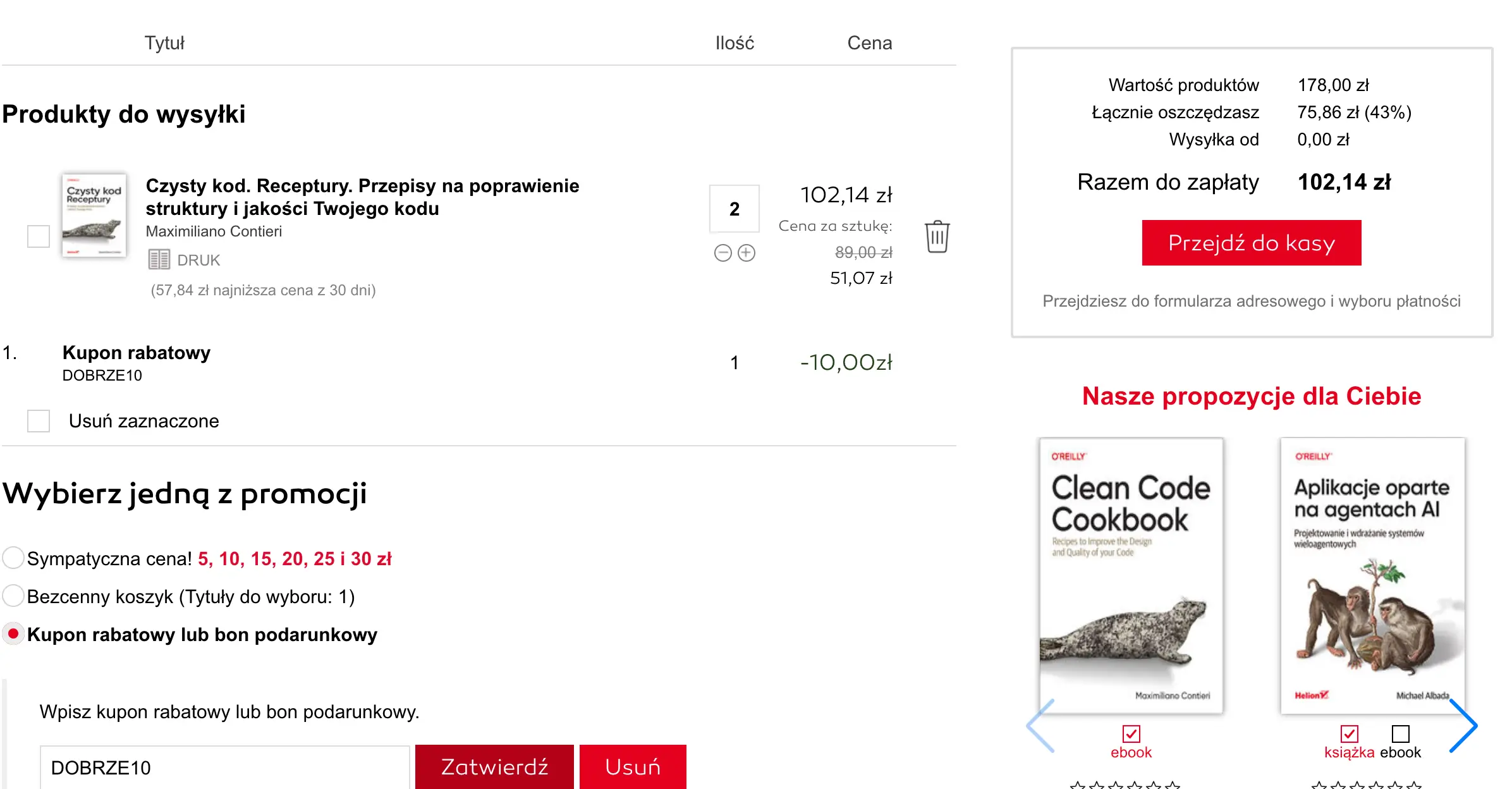
Task: Click the Wysyłka od 0,00 zł value
Action: [1324, 140]
